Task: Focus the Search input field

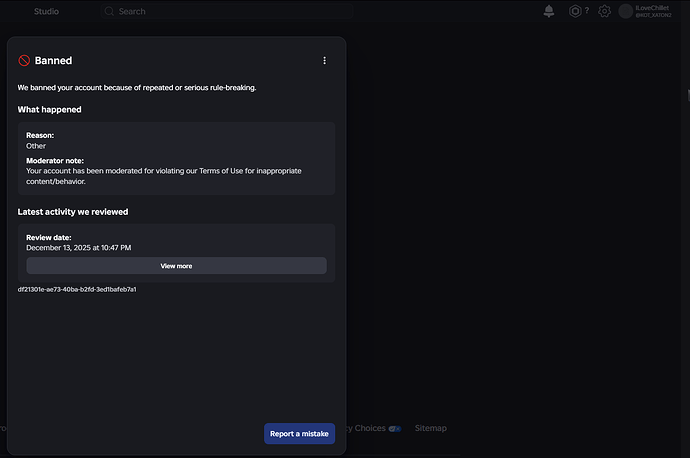Action: click(227, 11)
